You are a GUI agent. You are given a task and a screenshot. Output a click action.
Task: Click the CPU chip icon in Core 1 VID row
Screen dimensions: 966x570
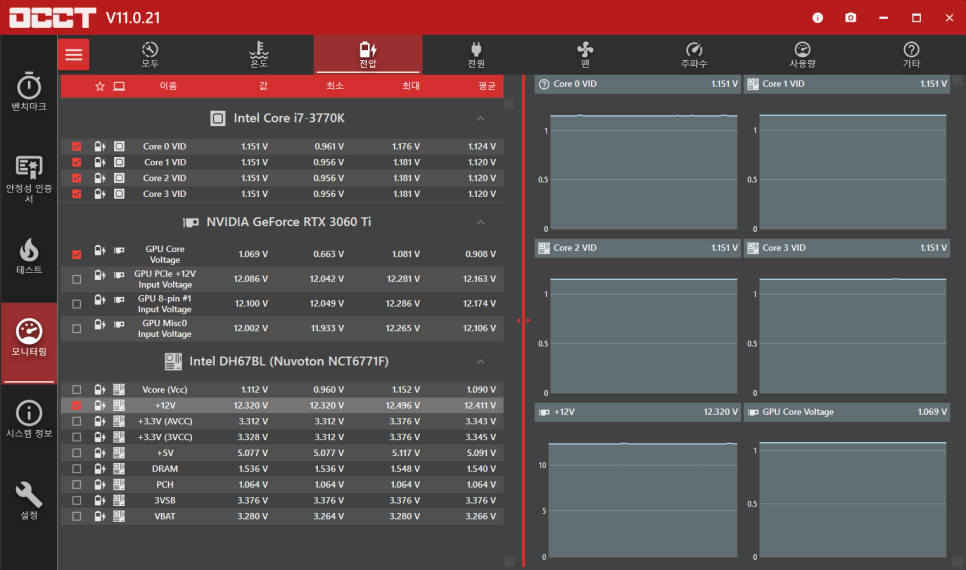click(x=119, y=162)
